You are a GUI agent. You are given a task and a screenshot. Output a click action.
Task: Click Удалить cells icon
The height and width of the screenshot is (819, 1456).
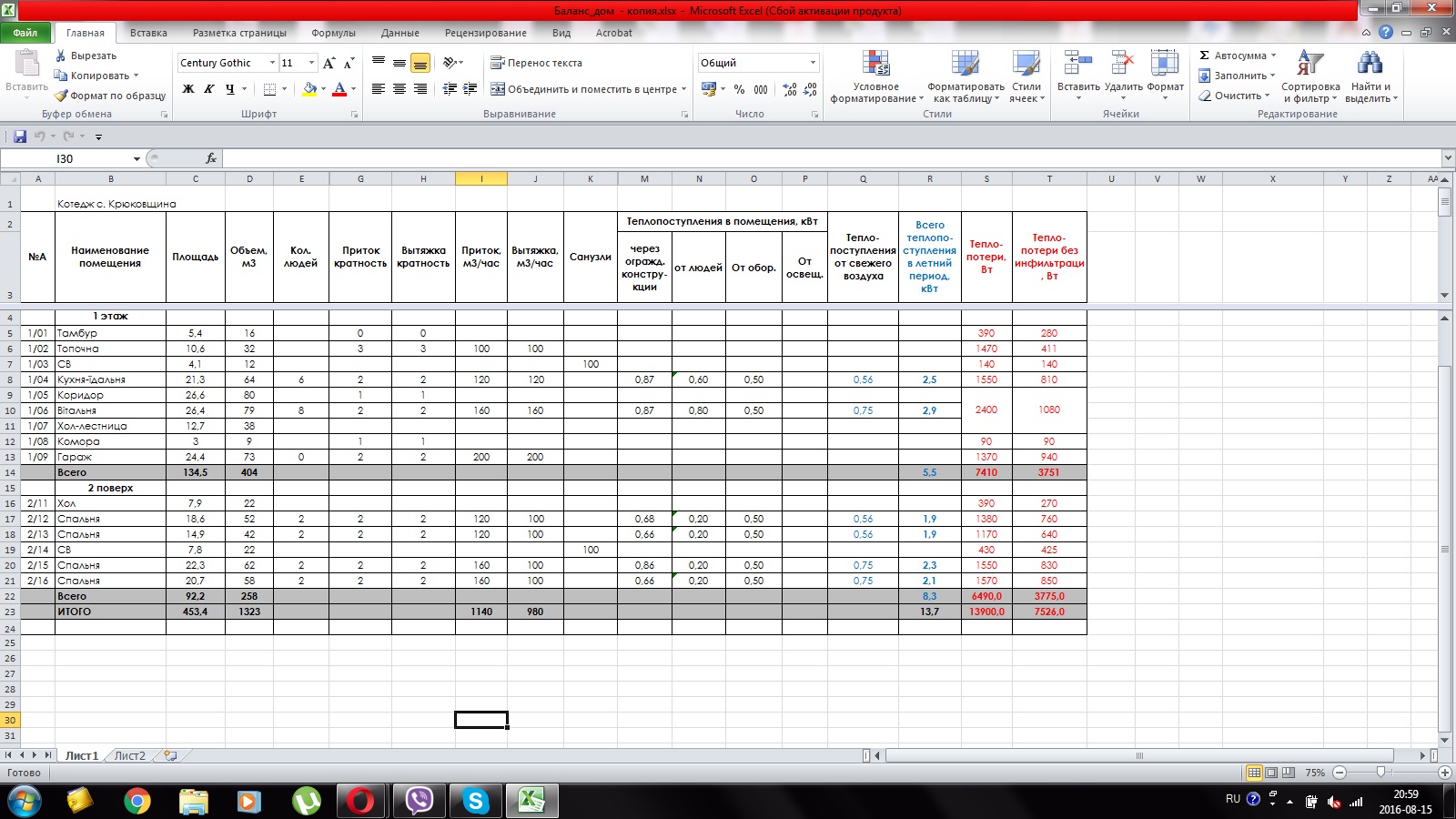tap(1123, 76)
